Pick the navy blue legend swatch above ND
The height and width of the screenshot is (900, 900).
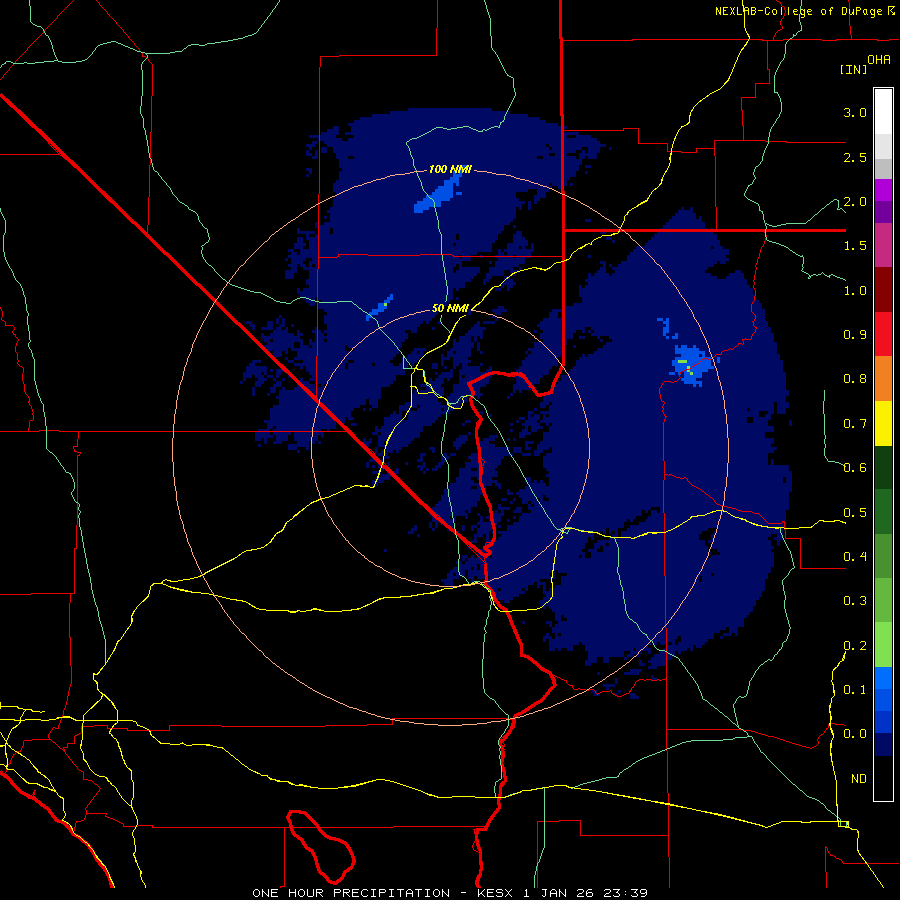point(883,744)
